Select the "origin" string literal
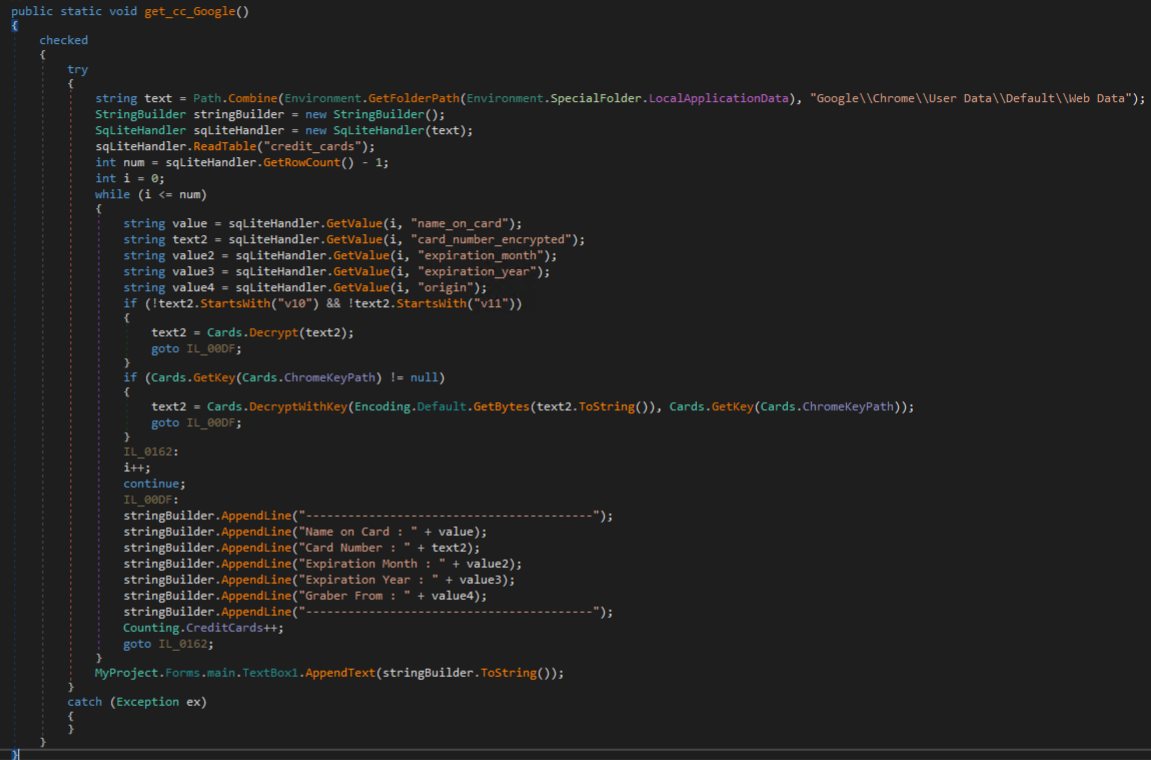This screenshot has height=760, width=1151. [x=446, y=288]
